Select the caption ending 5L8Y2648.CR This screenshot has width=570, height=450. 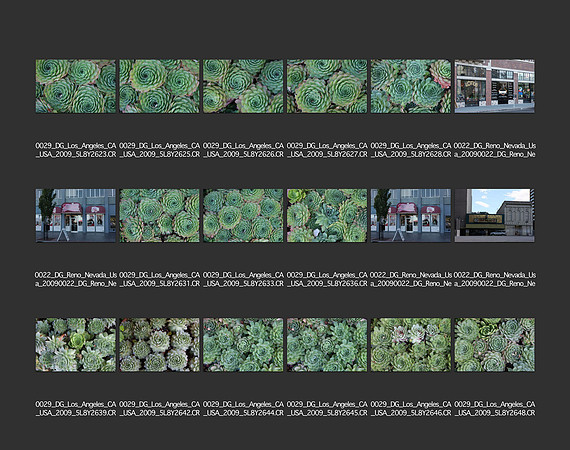pyautogui.click(x=495, y=409)
